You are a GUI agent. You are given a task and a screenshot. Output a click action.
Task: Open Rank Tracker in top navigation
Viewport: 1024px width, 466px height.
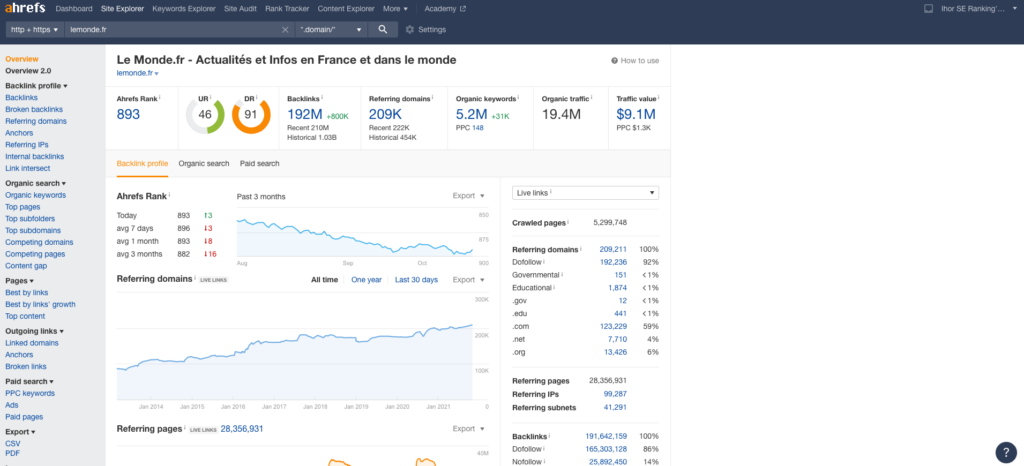pyautogui.click(x=287, y=9)
